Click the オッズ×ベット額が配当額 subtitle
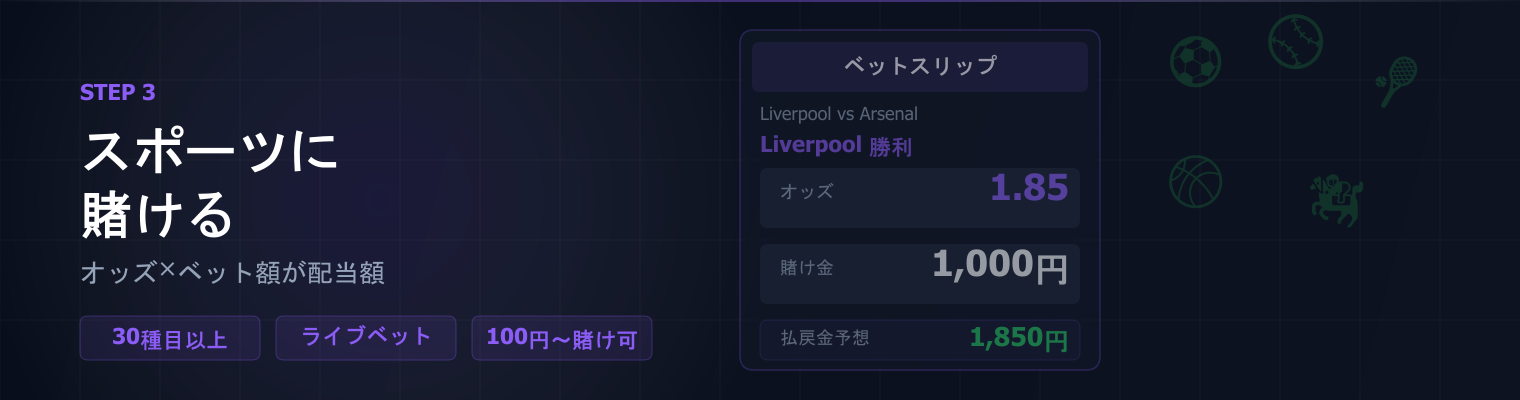This screenshot has width=1520, height=400. click(x=232, y=274)
